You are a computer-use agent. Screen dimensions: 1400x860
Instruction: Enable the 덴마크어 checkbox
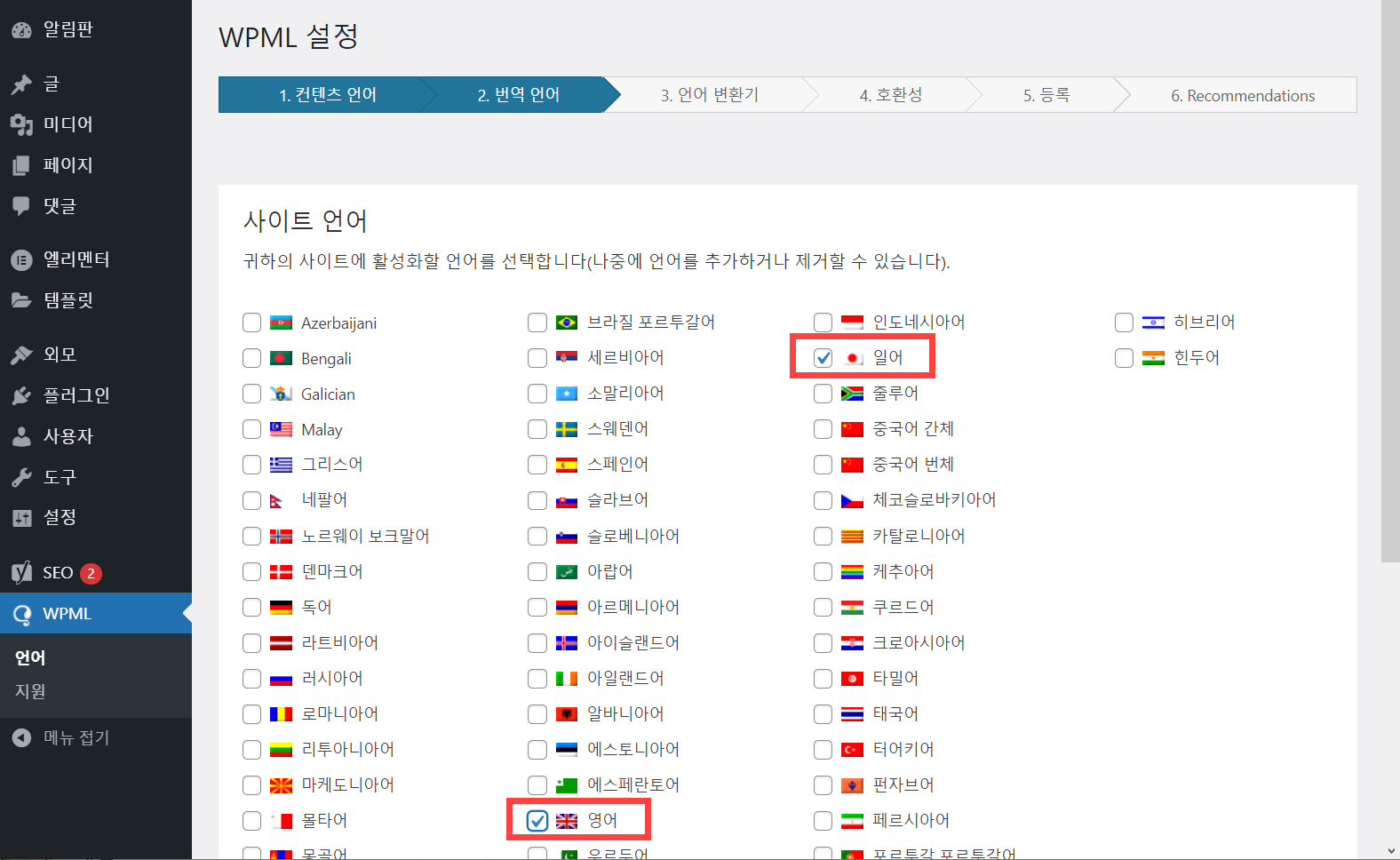point(252,572)
